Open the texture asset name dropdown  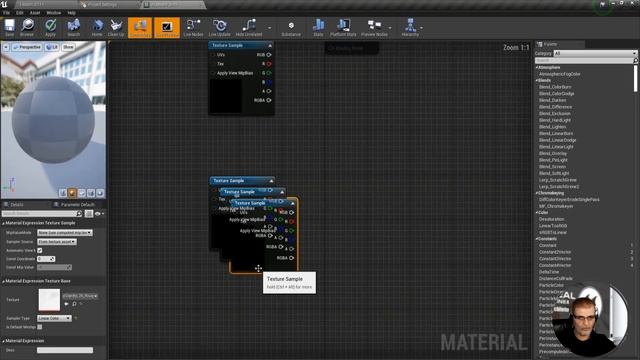point(80,296)
